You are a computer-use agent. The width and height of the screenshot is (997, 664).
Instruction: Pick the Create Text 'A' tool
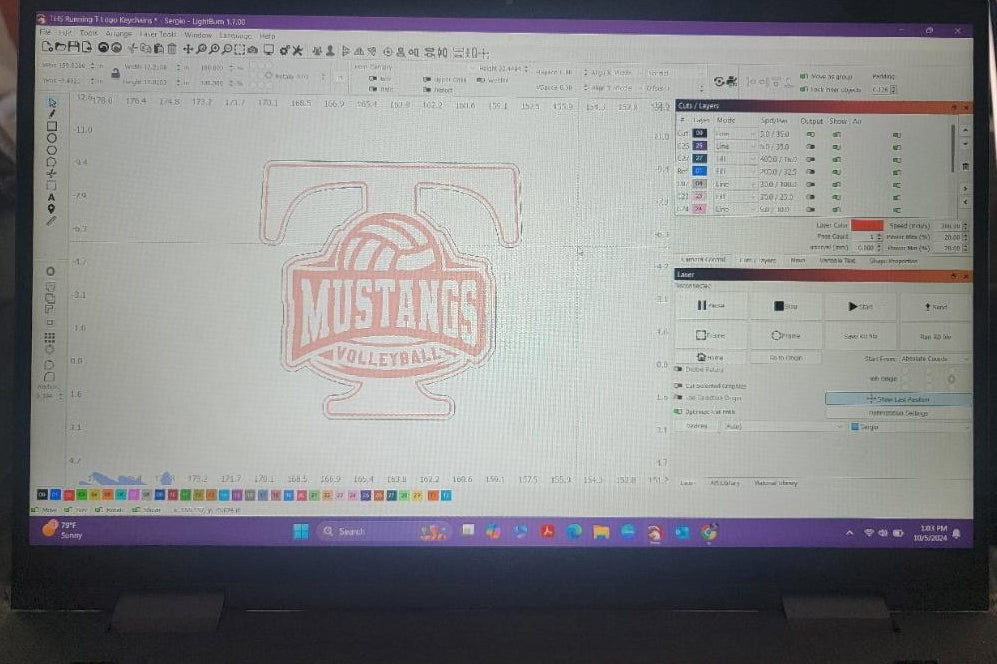coord(52,197)
